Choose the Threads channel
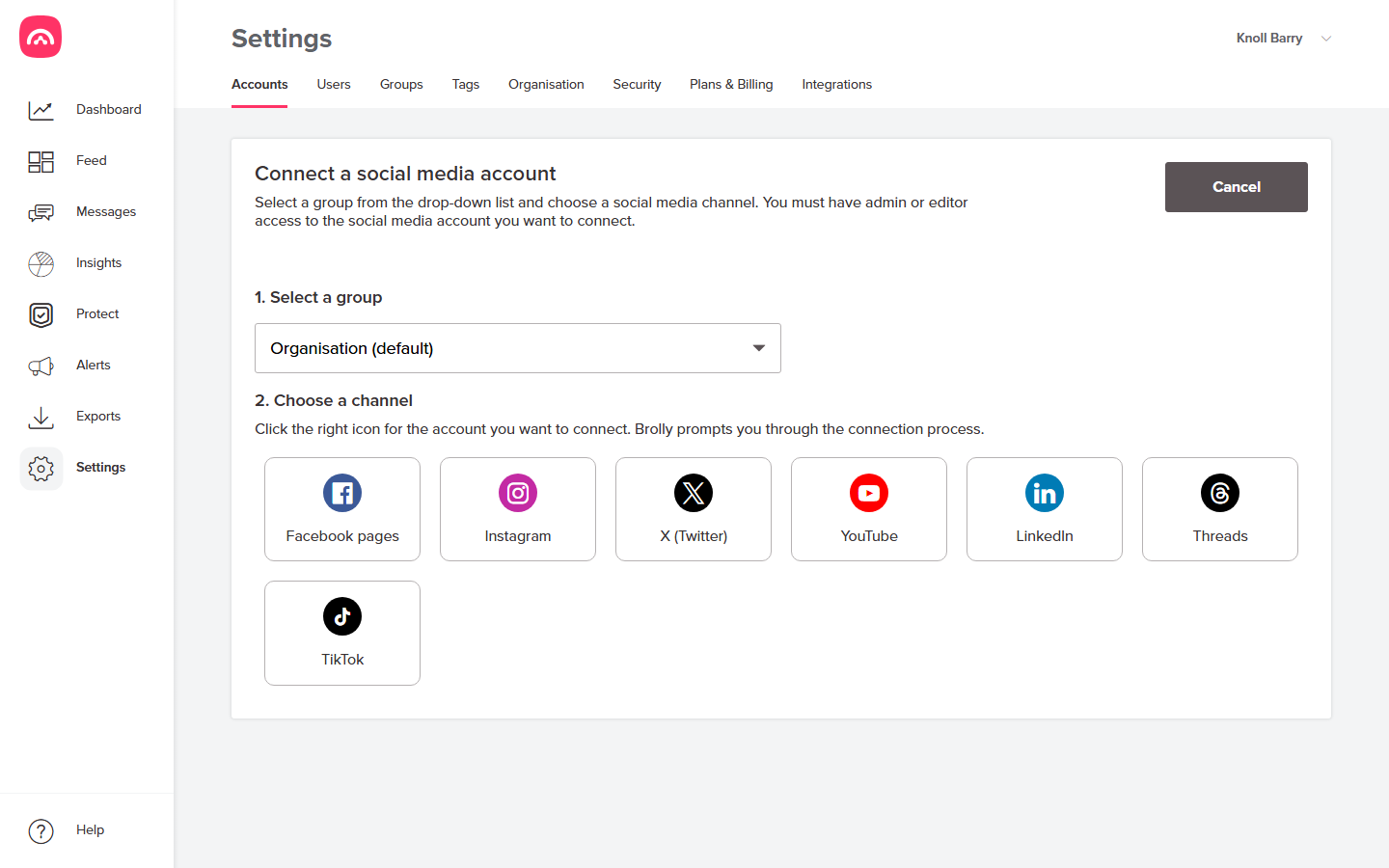1389x868 pixels. (x=1220, y=509)
